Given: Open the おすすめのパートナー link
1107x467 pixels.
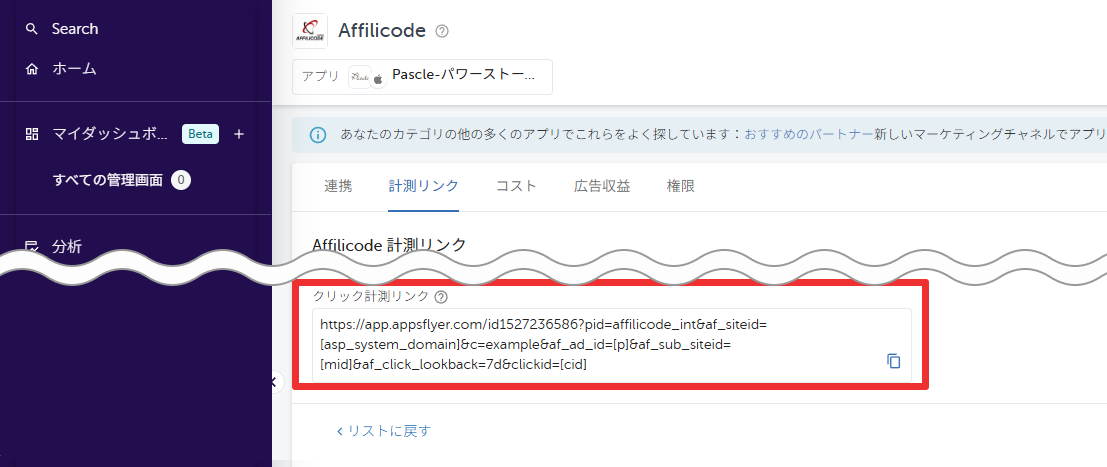Looking at the screenshot, I should (809, 134).
